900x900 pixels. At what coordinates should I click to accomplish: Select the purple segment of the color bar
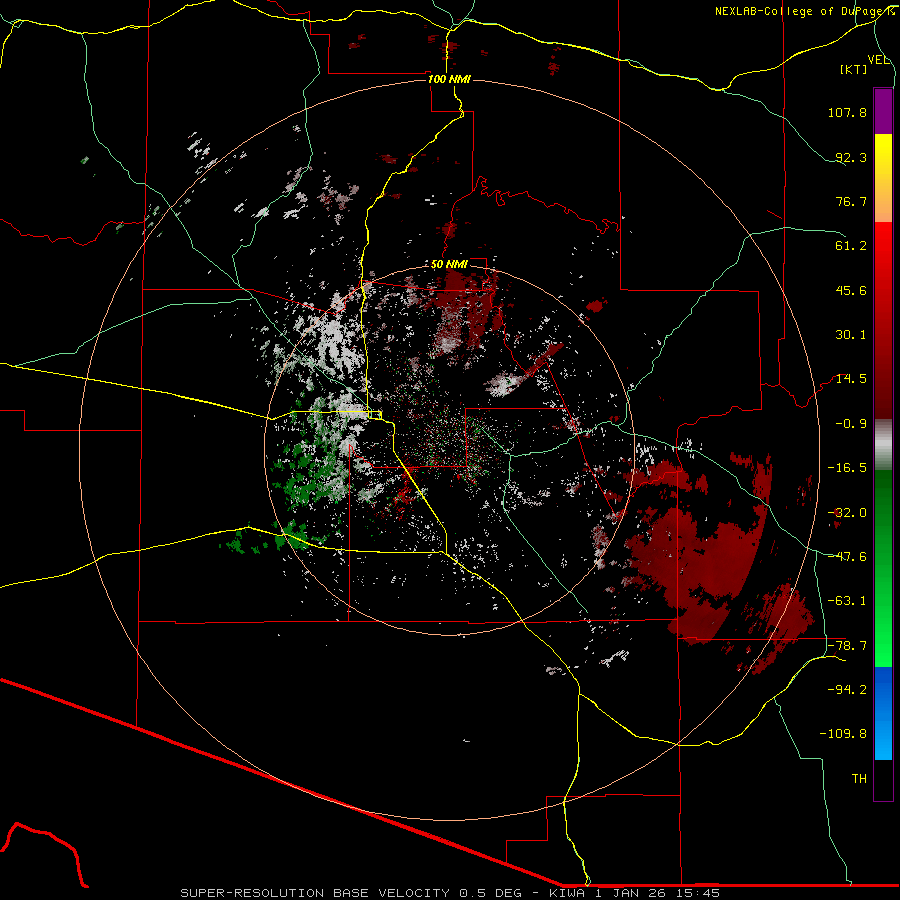[883, 111]
